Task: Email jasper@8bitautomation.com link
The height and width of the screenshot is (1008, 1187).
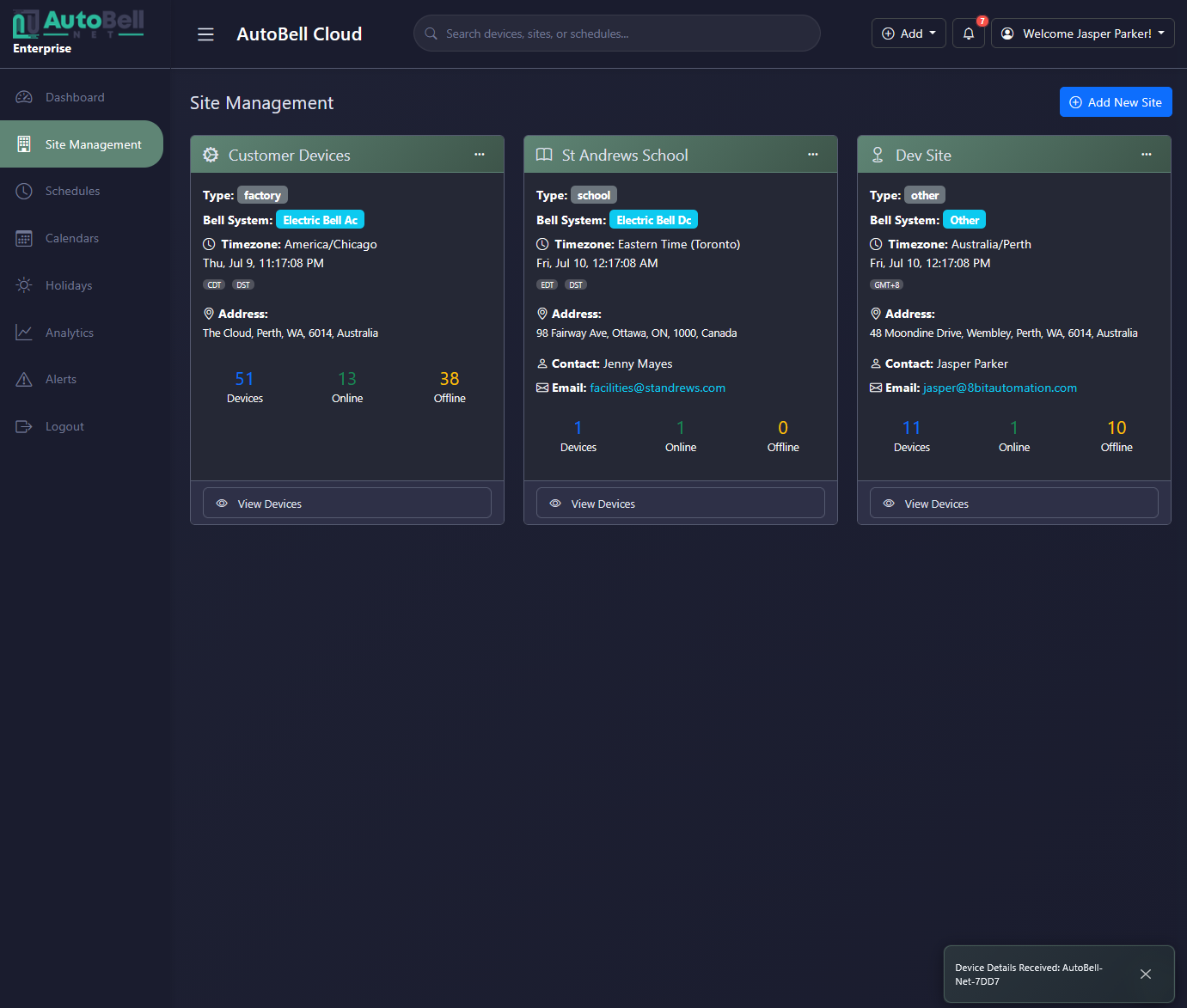Action: 1000,388
